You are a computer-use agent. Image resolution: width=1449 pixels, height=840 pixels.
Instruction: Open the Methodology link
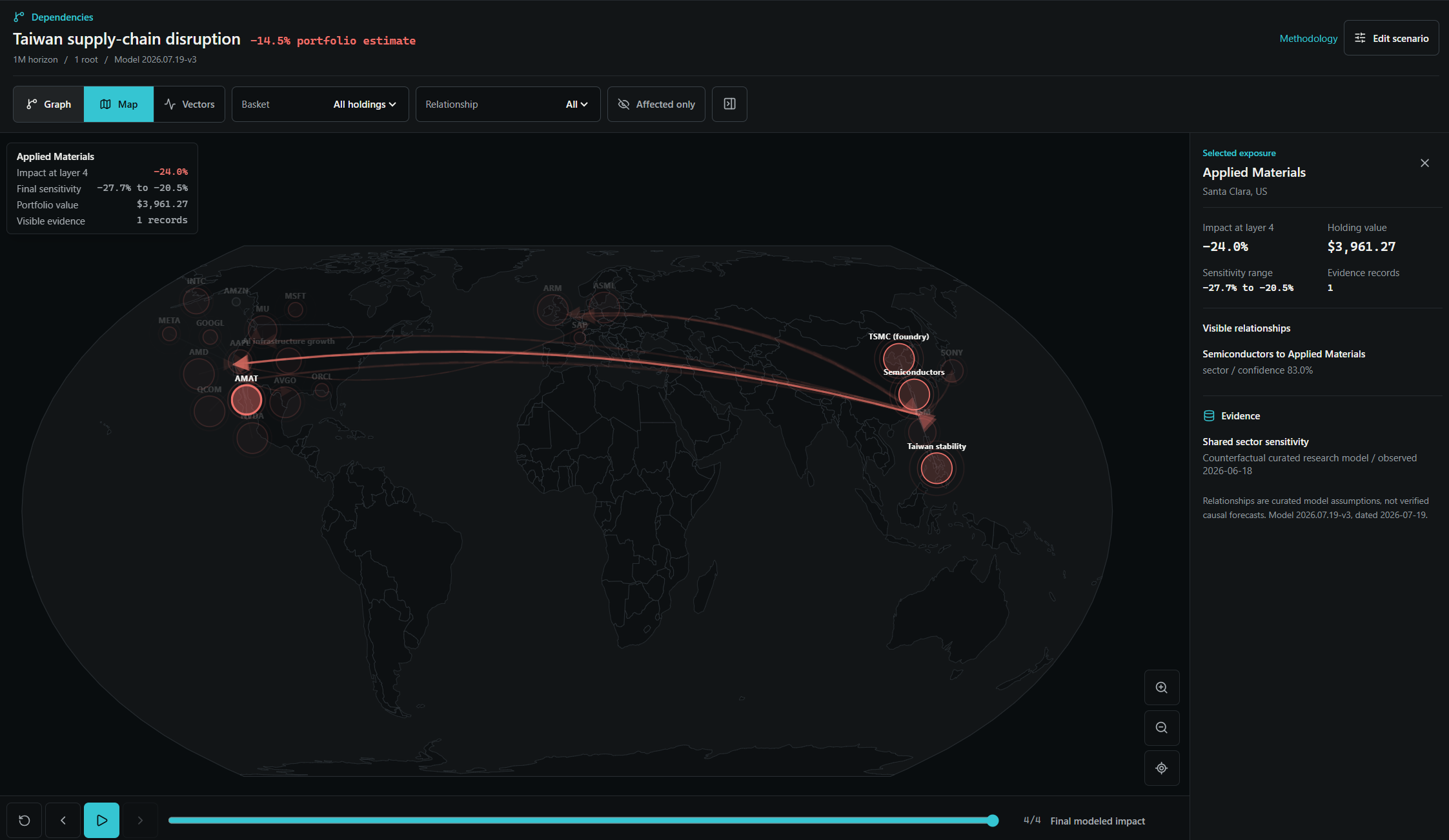tap(1308, 39)
